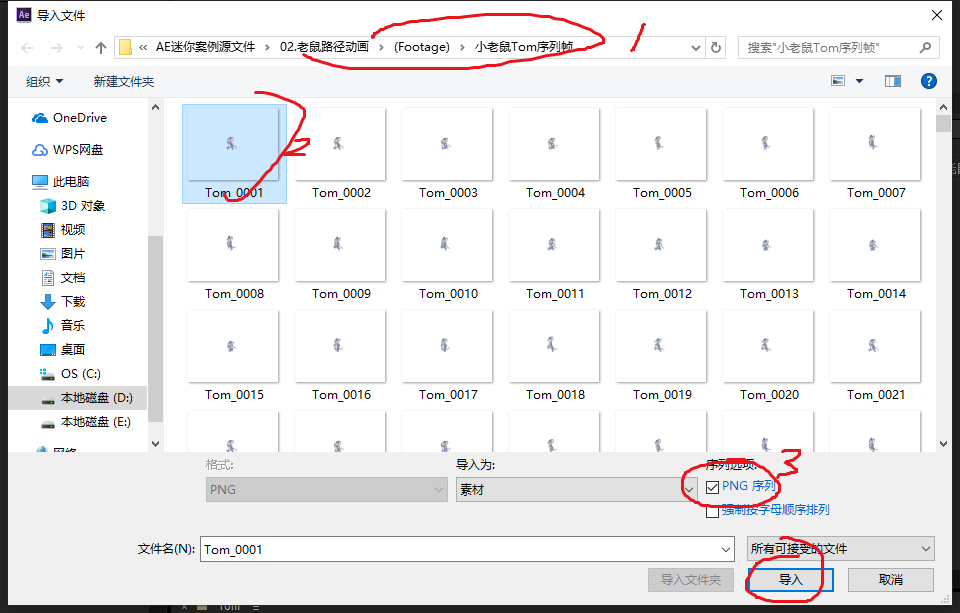Go up one folder level
The width and height of the screenshot is (960, 613).
click(101, 48)
